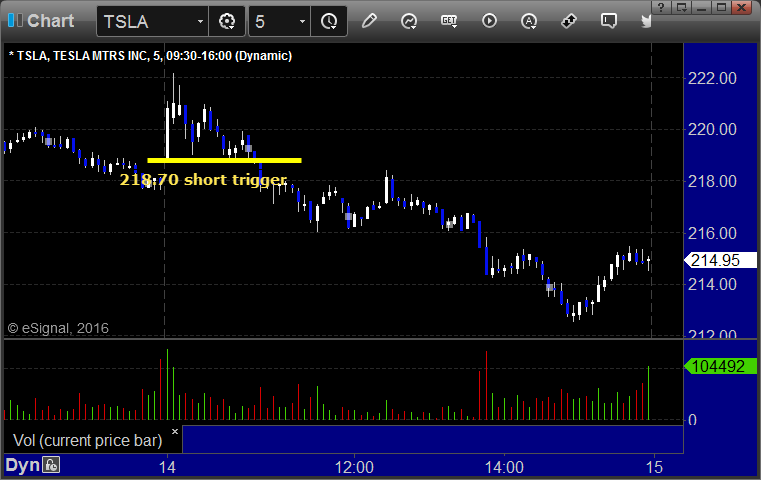The height and width of the screenshot is (480, 761).
Task: Click the Chart title text
Action: pyautogui.click(x=50, y=21)
